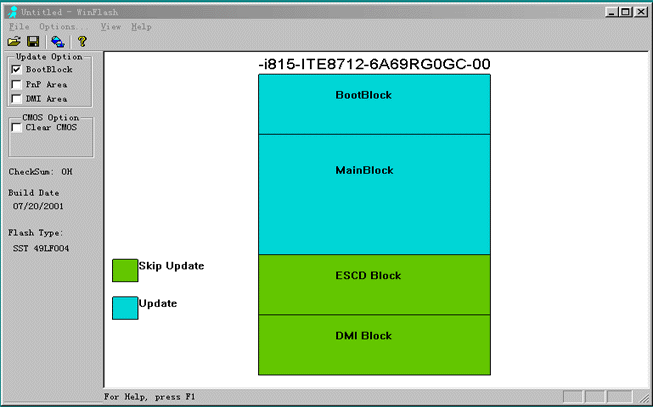Select the MainBlock region in flash map
653x407 pixels.
tap(374, 195)
